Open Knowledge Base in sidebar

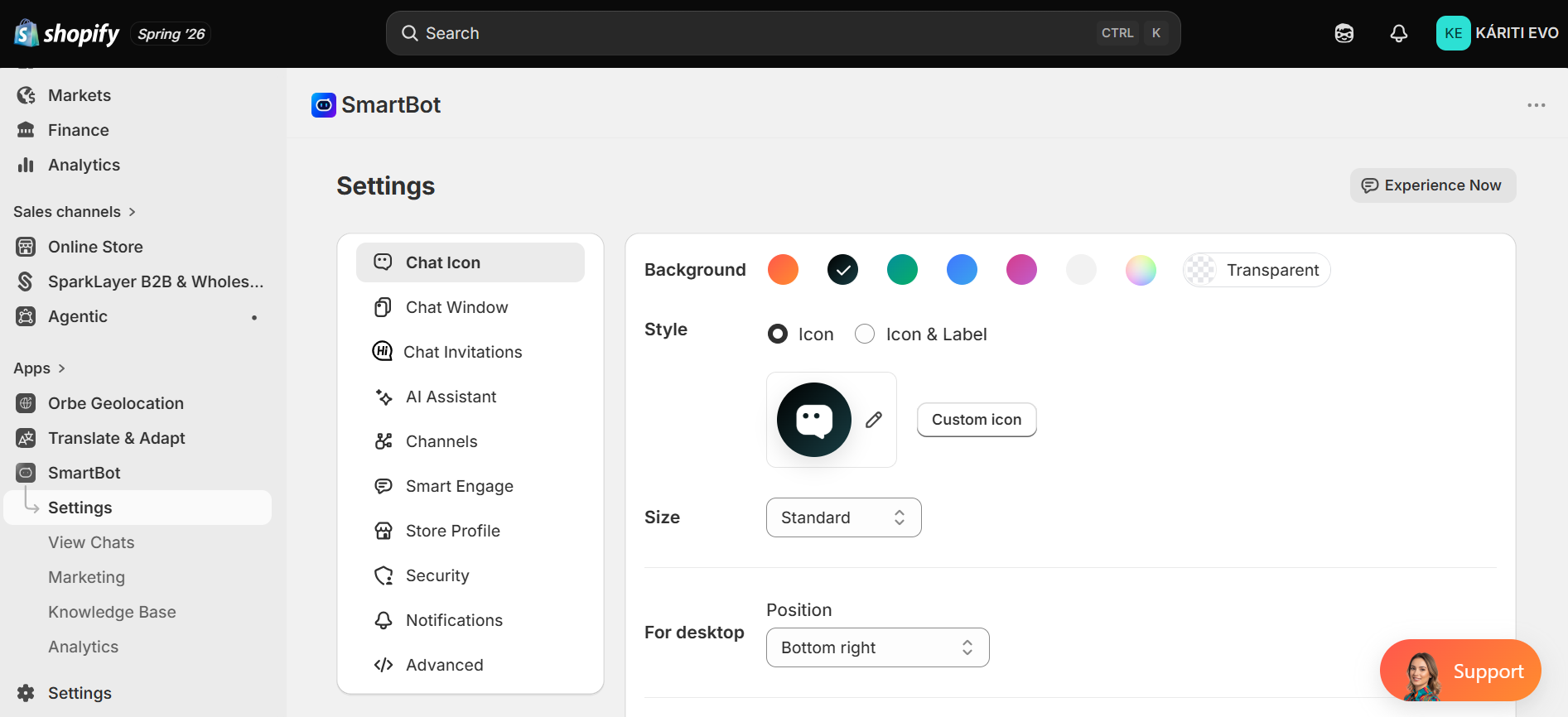tap(112, 612)
